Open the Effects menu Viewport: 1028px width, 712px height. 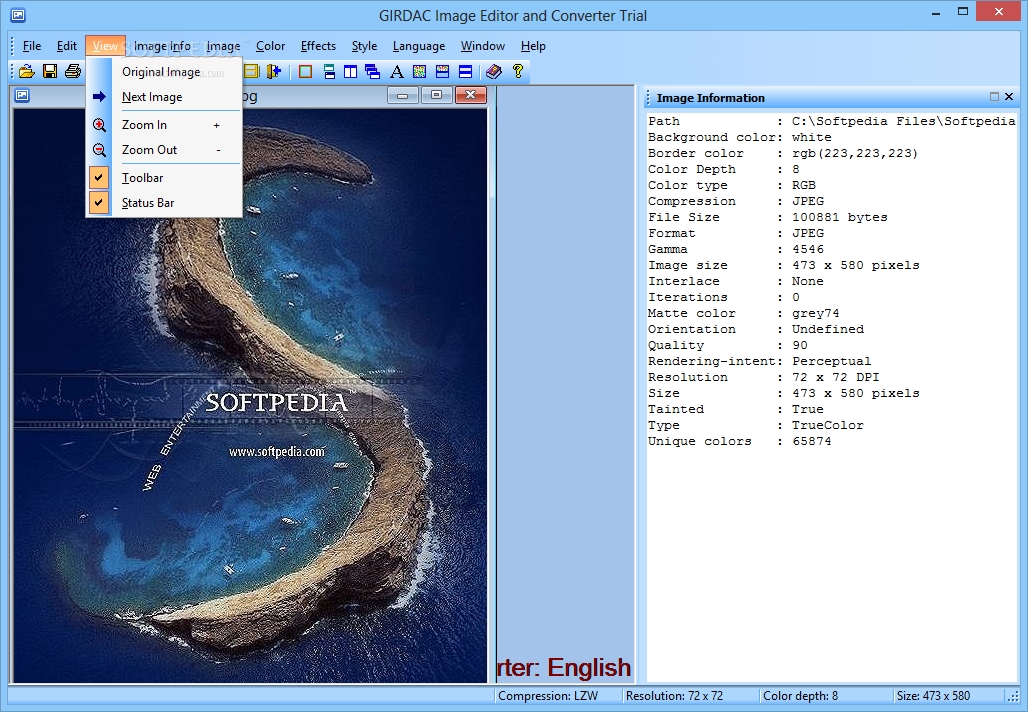pos(318,46)
